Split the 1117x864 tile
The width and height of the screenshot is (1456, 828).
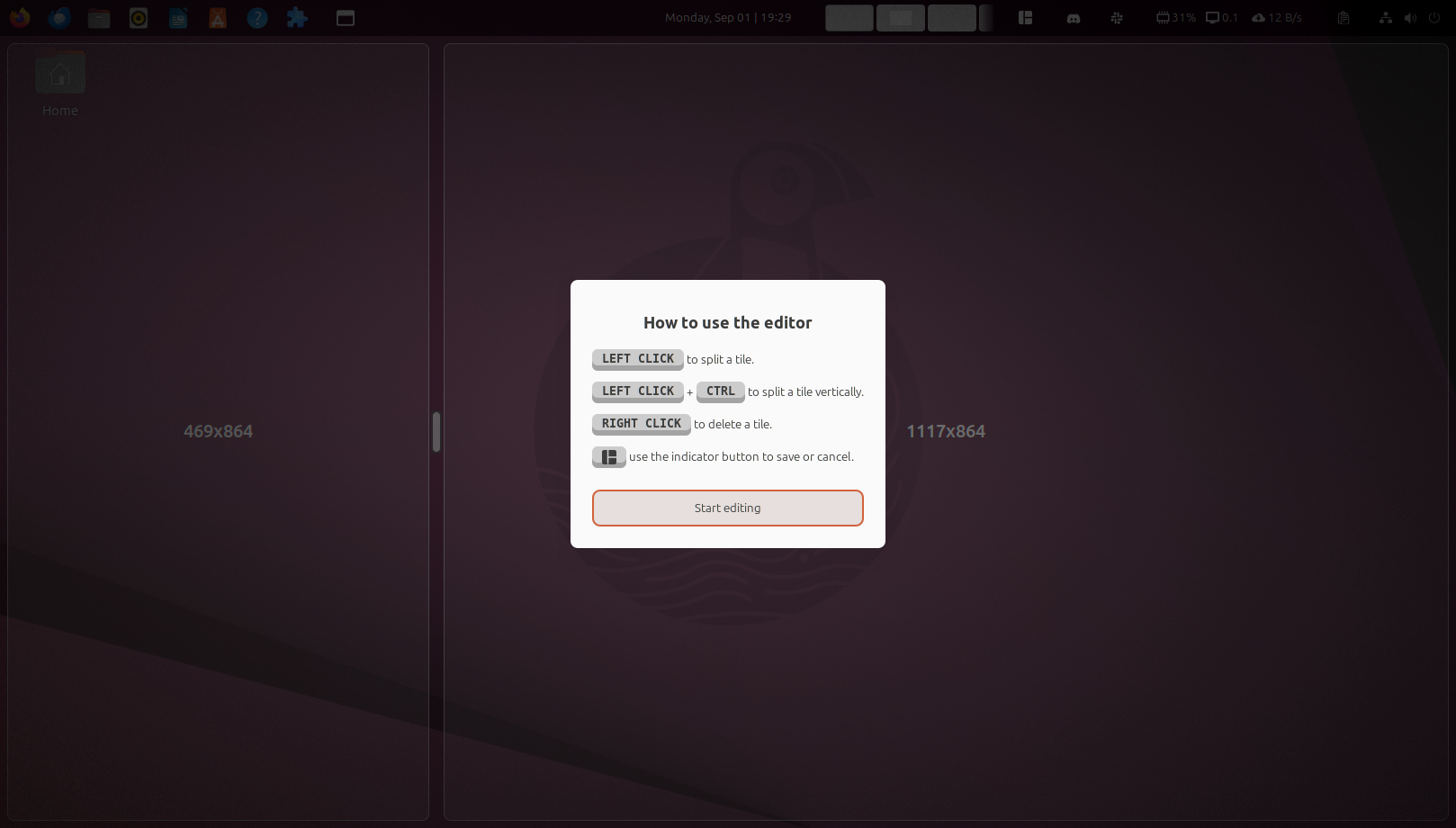click(x=946, y=431)
